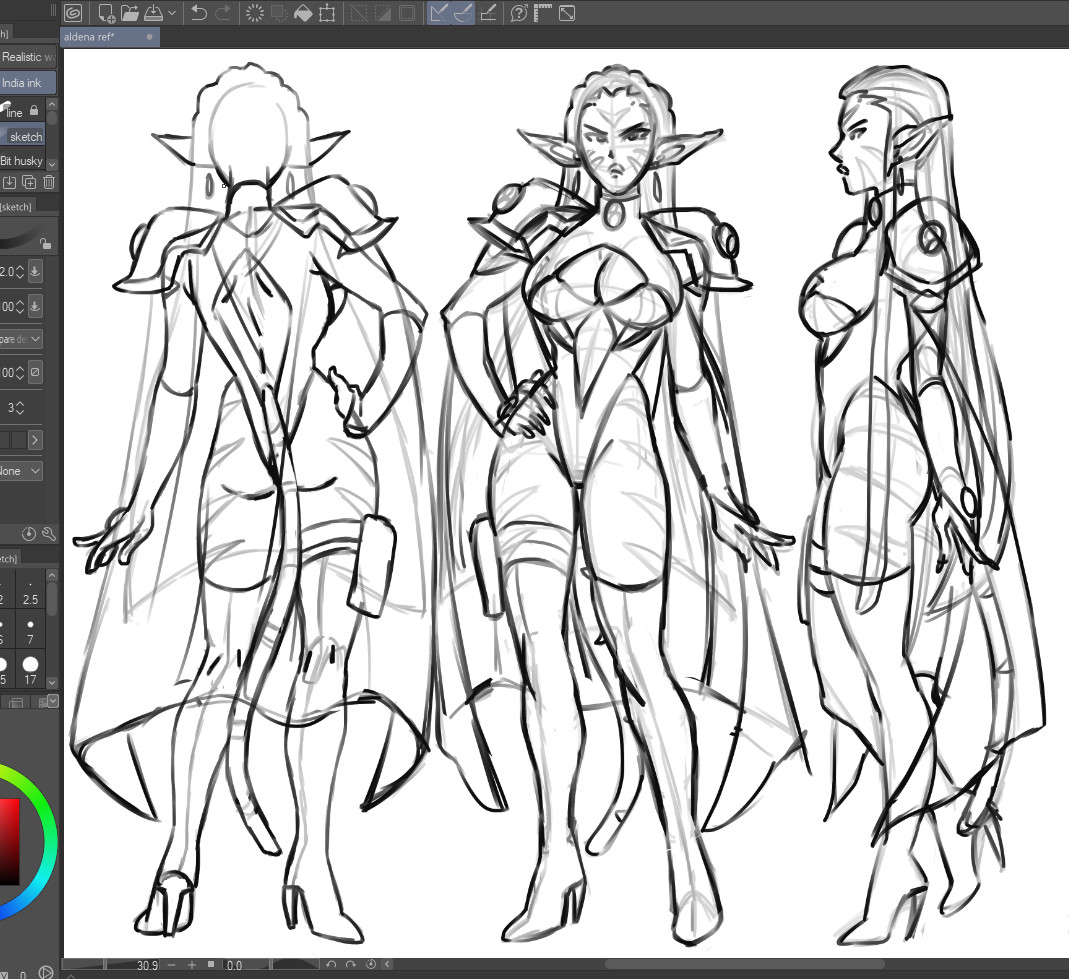Click the Open file folder icon
This screenshot has height=979, width=1069.
tap(130, 13)
